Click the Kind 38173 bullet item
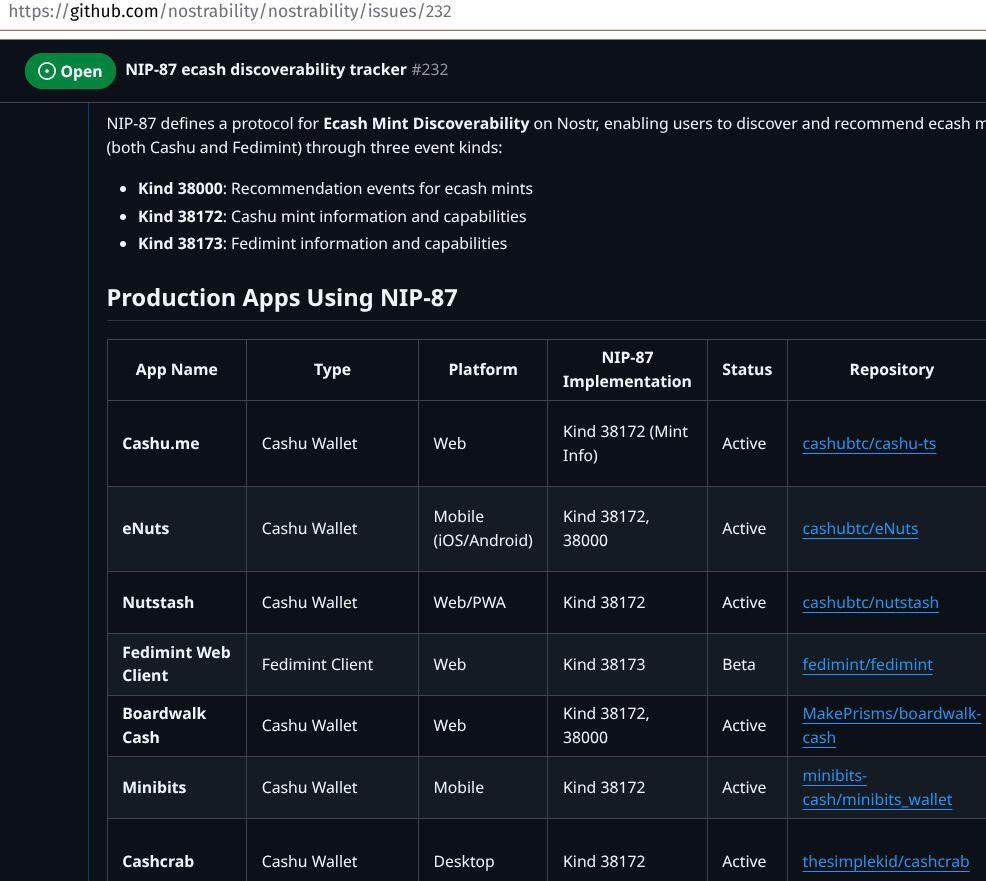 (x=323, y=243)
